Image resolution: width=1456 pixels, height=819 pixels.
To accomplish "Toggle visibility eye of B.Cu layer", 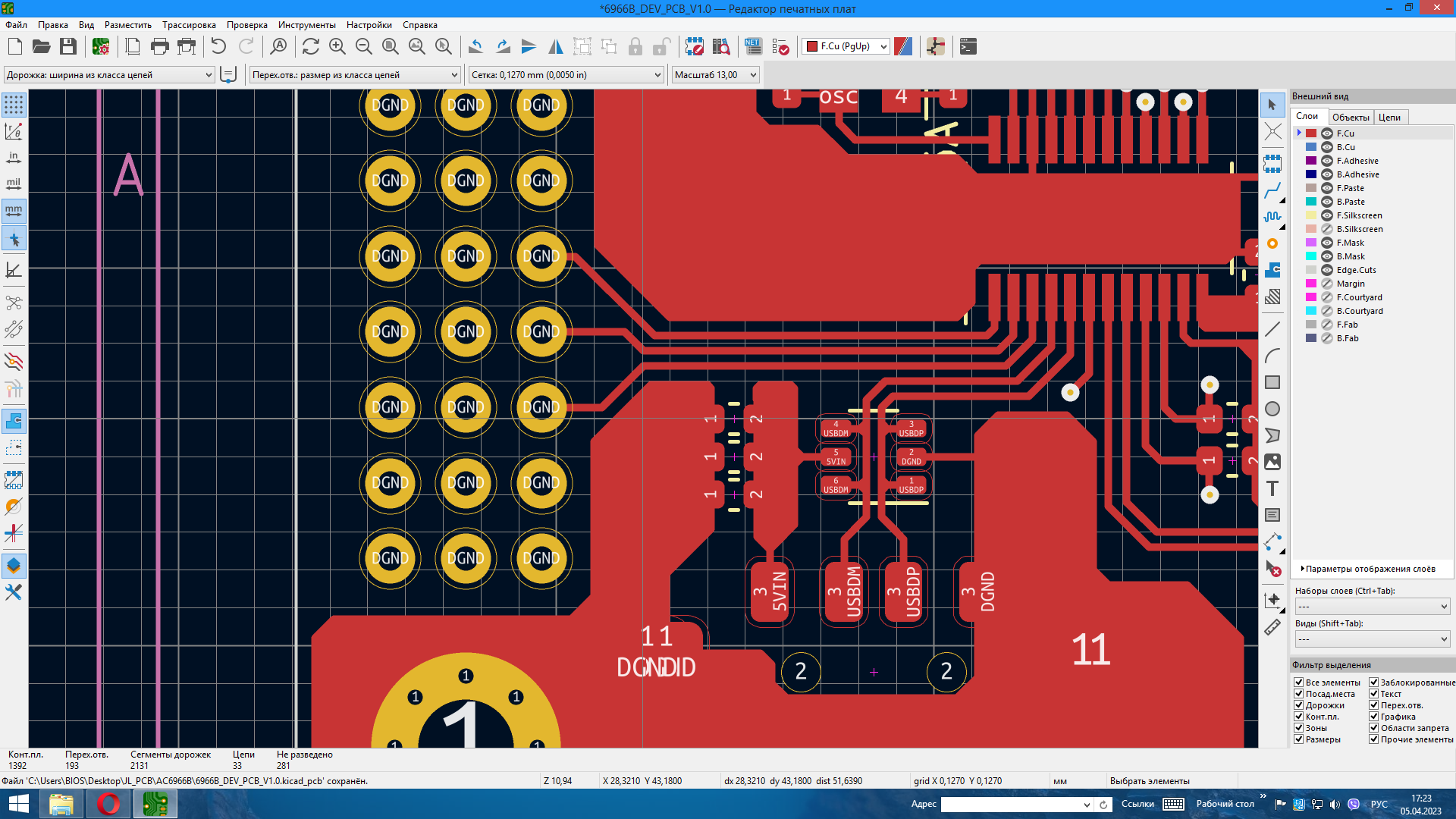I will tap(1327, 147).
